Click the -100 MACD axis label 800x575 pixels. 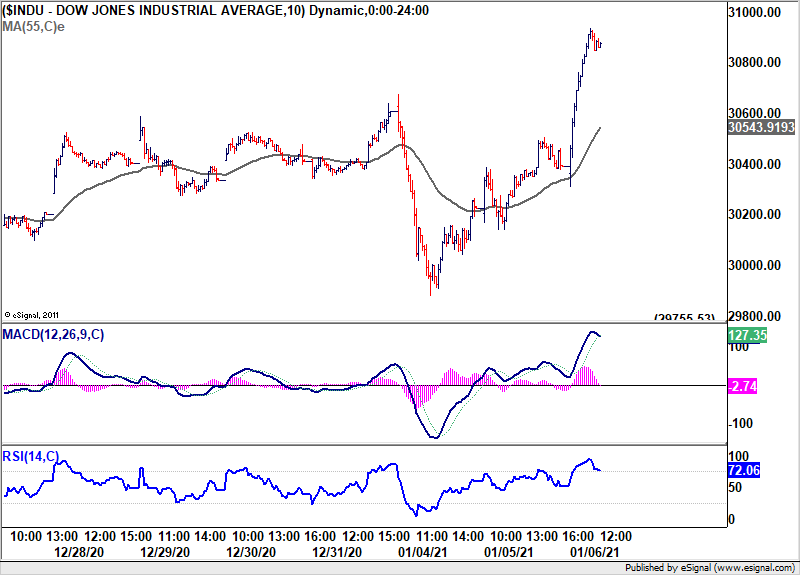click(x=740, y=423)
